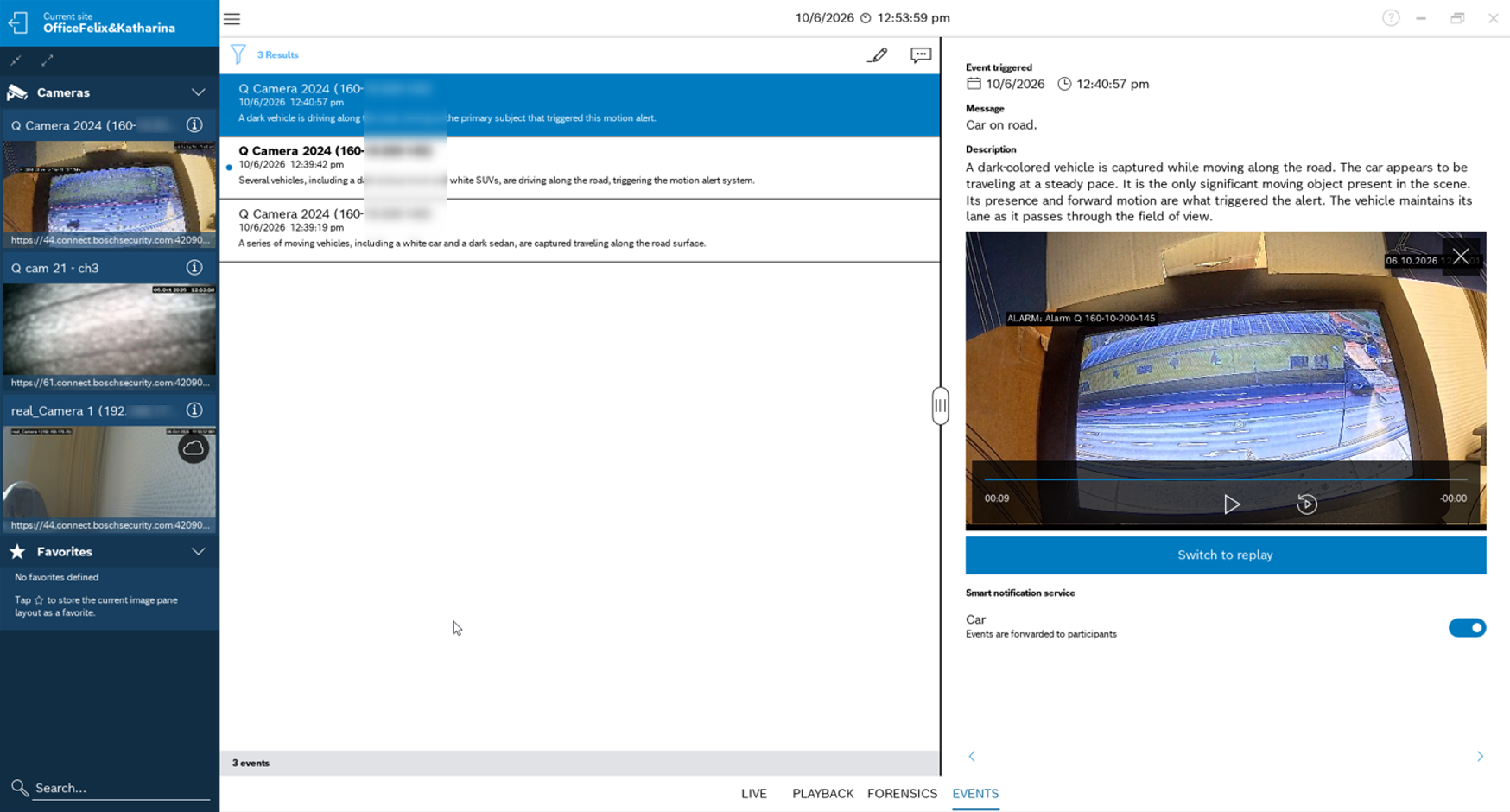Screen dimensions: 1510x812
Task: Collapse the Cameras section
Action: pos(198,92)
